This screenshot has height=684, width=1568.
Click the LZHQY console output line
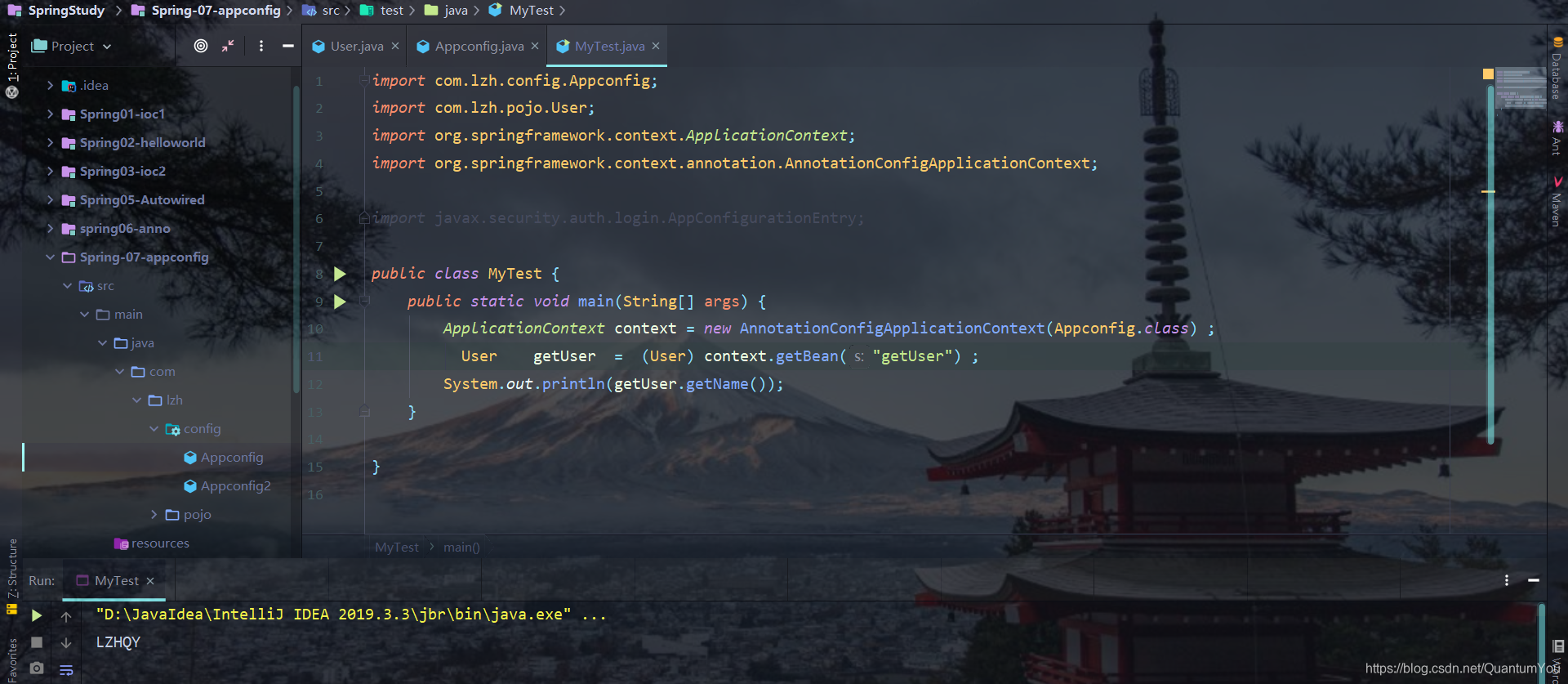pyautogui.click(x=118, y=642)
